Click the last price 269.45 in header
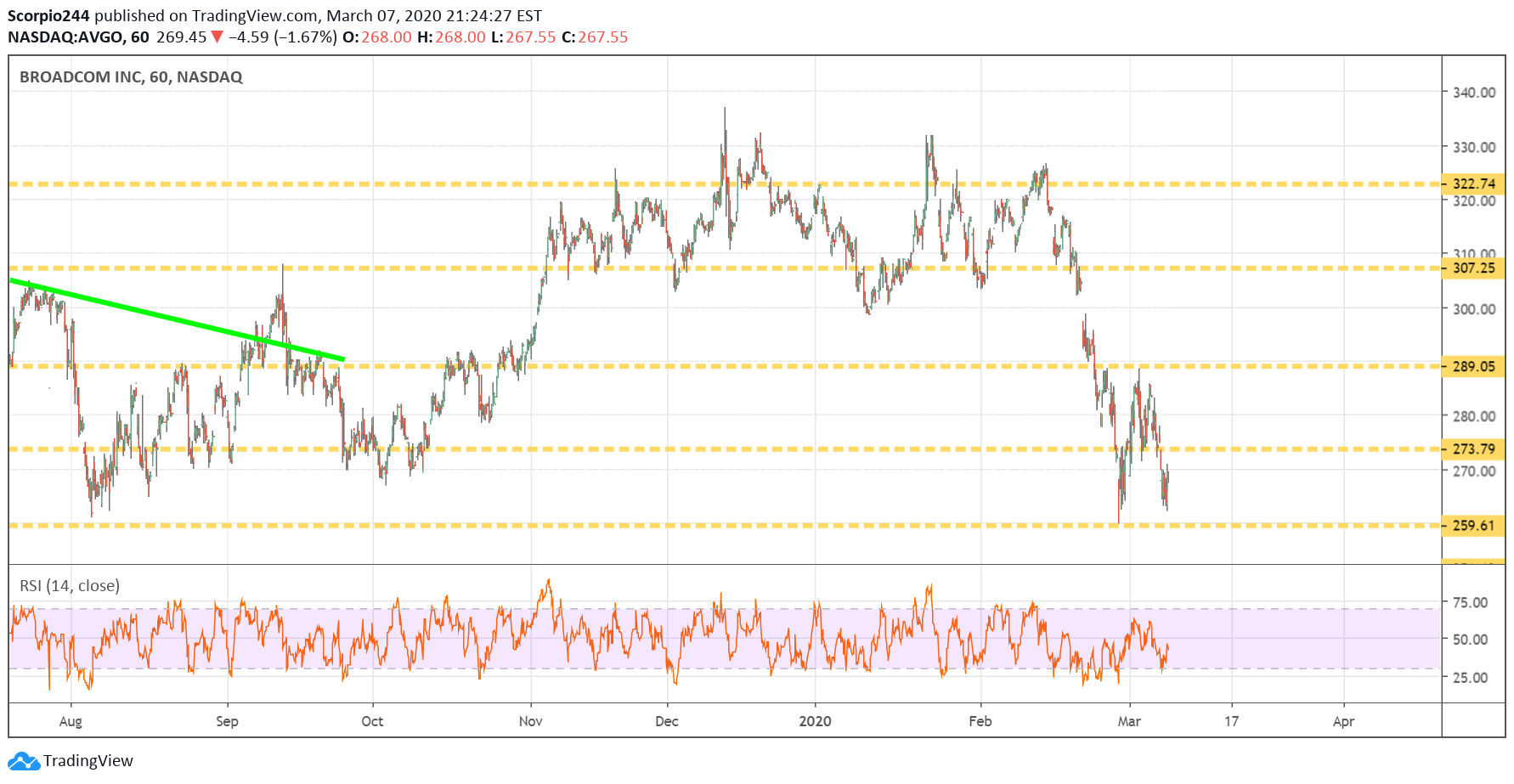Viewport: 1514px width, 784px height. click(x=181, y=37)
